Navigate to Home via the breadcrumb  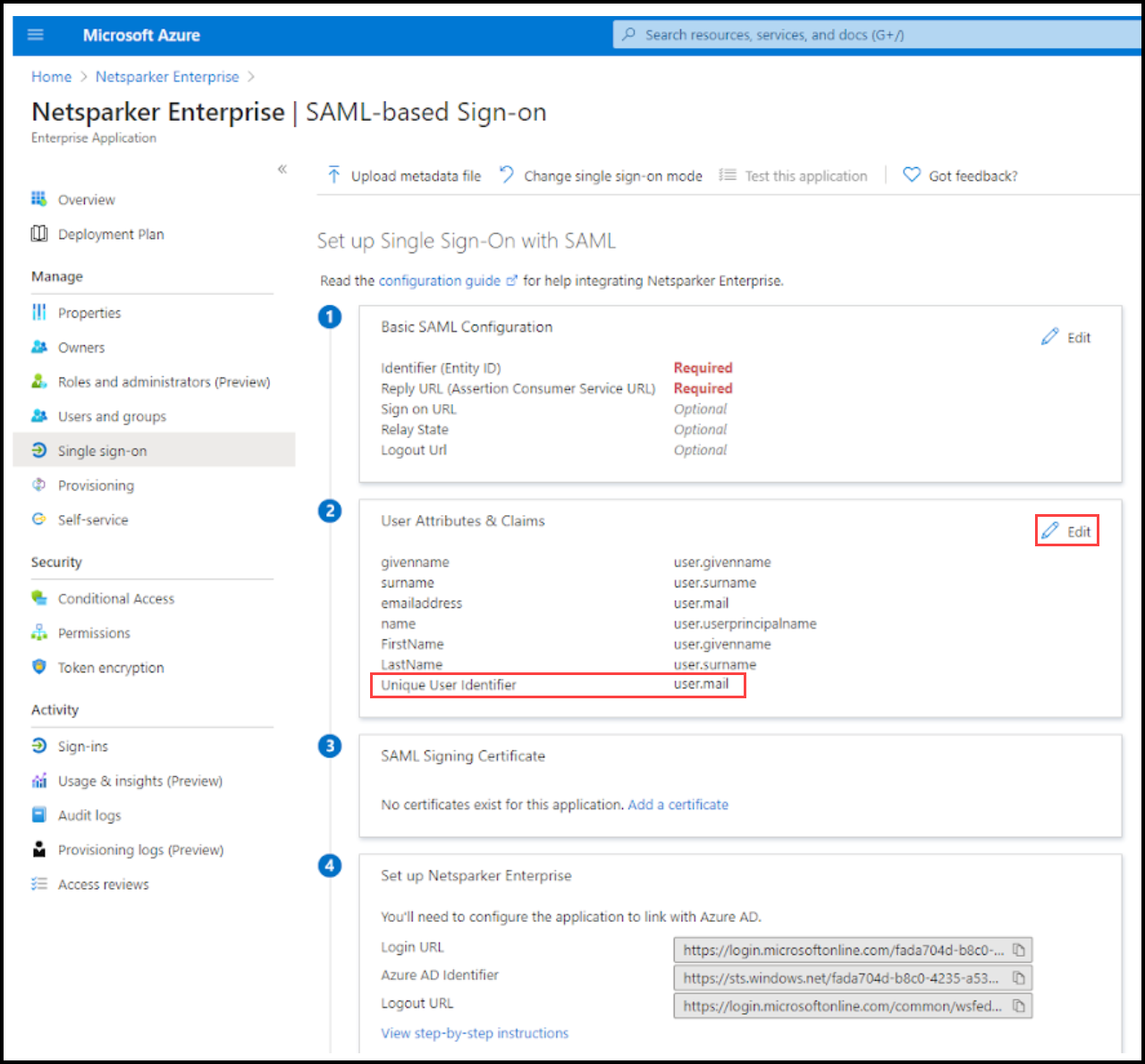51,77
